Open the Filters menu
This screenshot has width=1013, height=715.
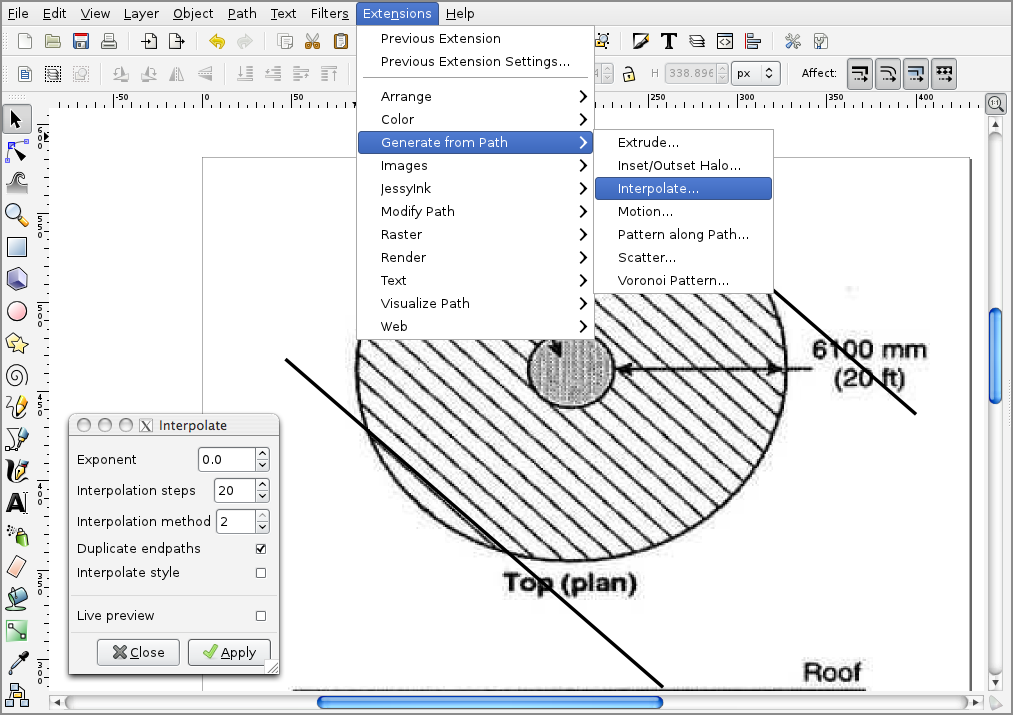click(329, 13)
